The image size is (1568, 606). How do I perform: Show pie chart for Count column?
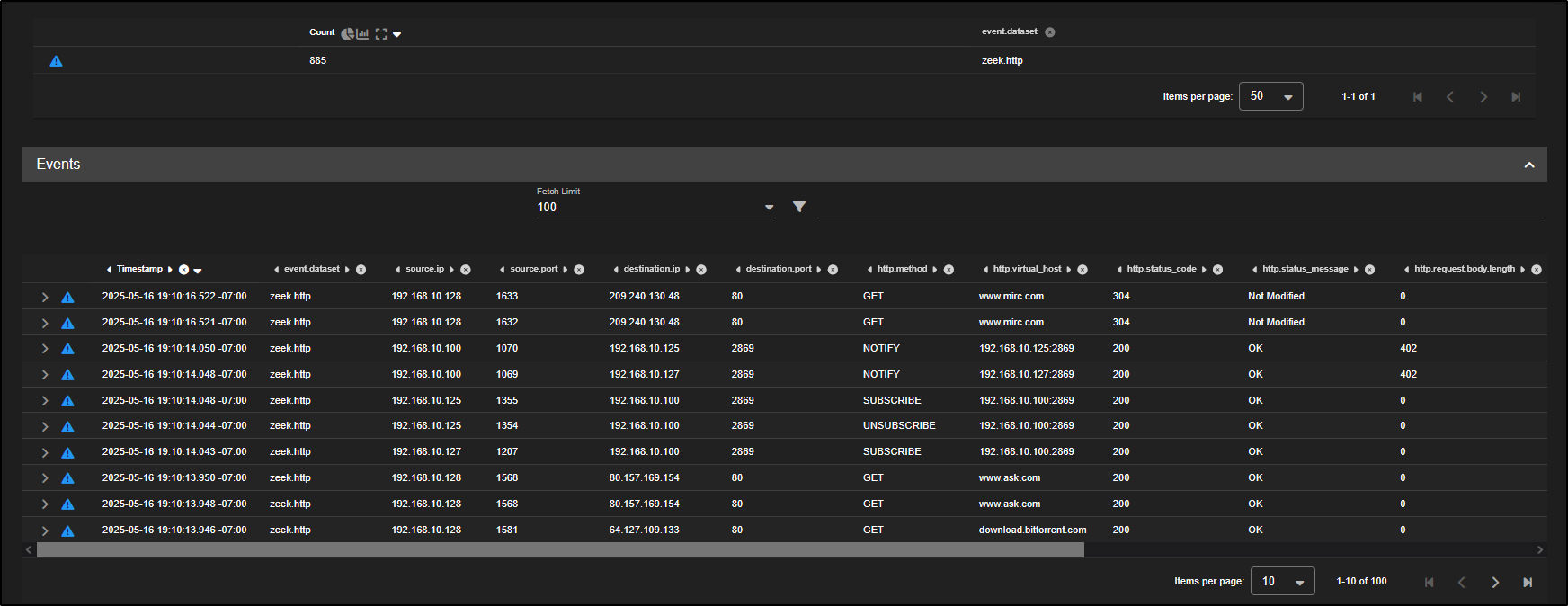click(347, 33)
